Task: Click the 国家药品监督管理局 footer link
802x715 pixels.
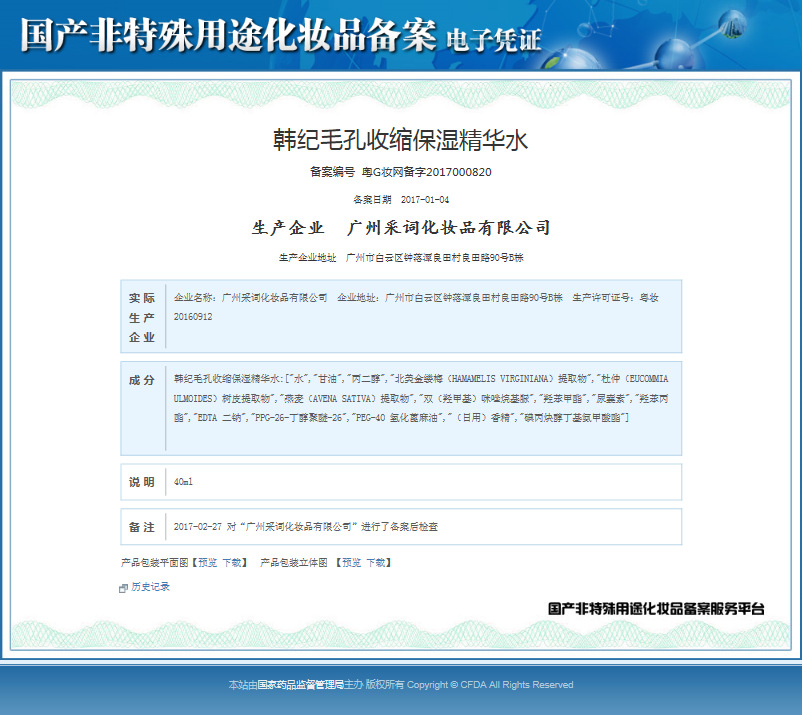Action: coord(300,684)
